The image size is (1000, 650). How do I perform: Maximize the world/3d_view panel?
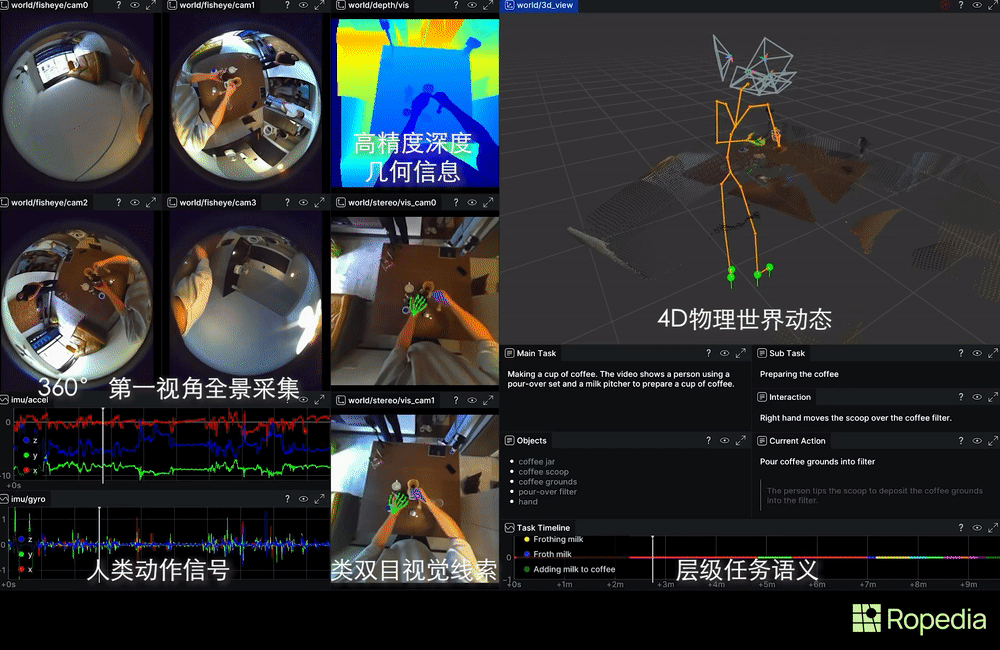[989, 6]
